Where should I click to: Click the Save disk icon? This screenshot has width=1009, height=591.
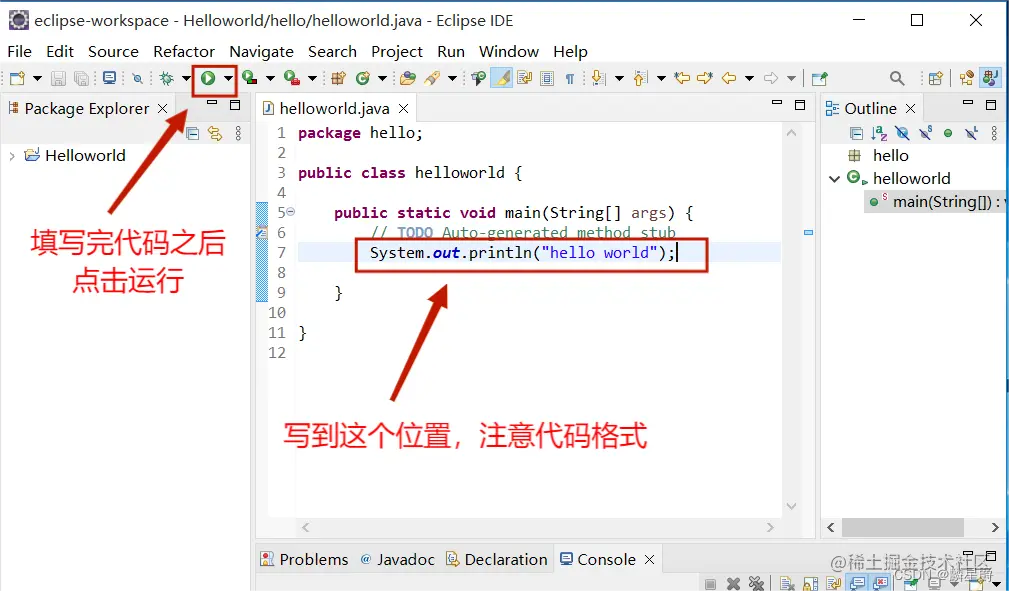tap(59, 79)
